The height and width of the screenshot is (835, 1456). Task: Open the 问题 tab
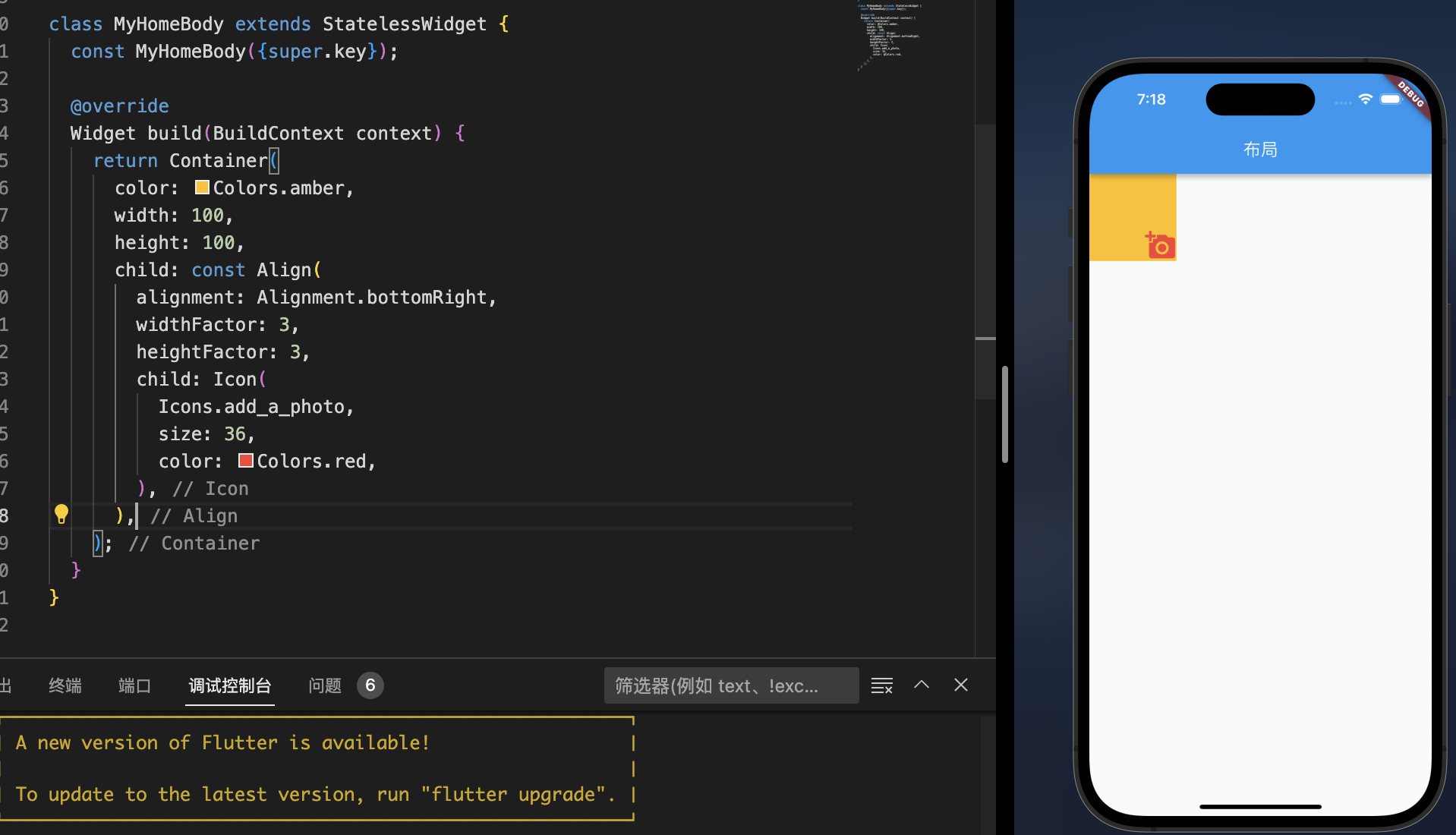(325, 685)
